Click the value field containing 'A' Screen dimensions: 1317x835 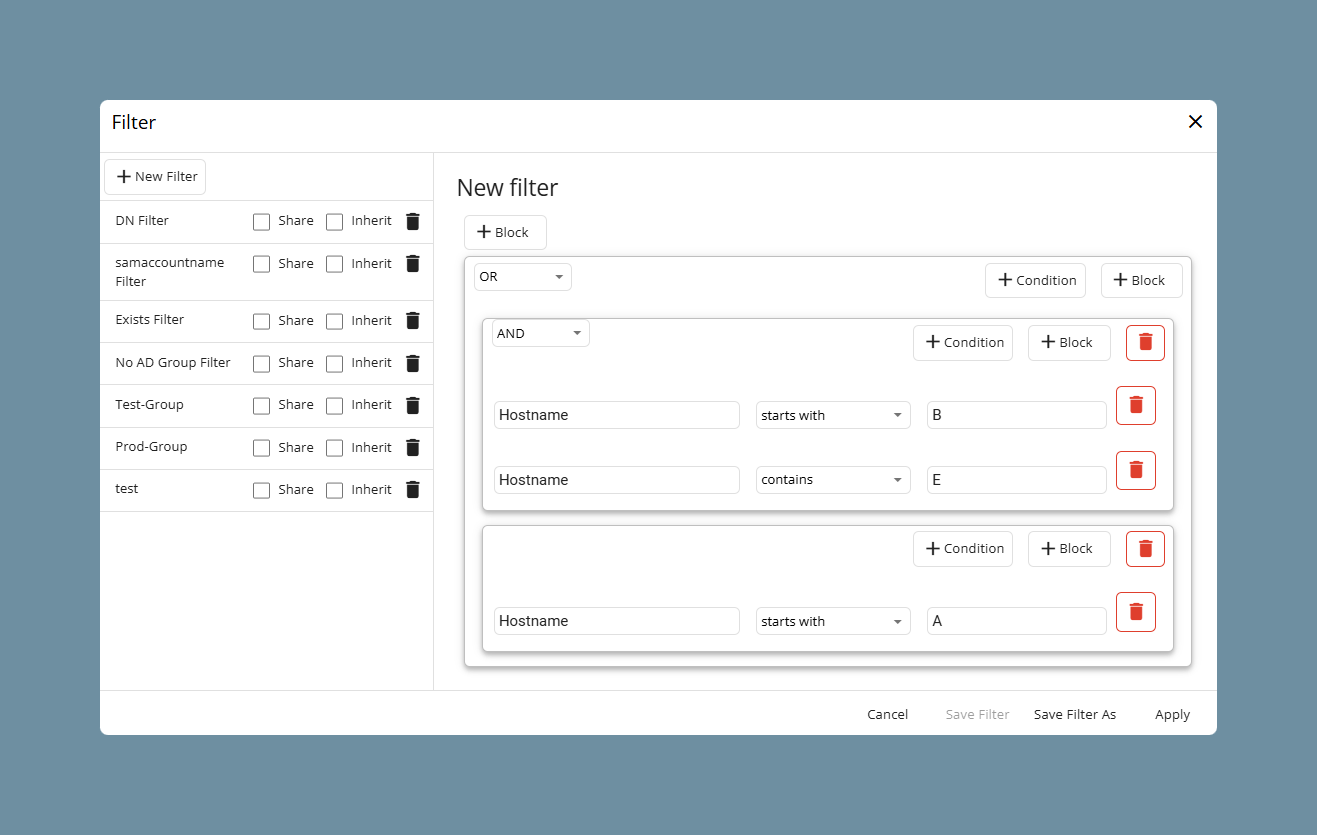point(1017,621)
